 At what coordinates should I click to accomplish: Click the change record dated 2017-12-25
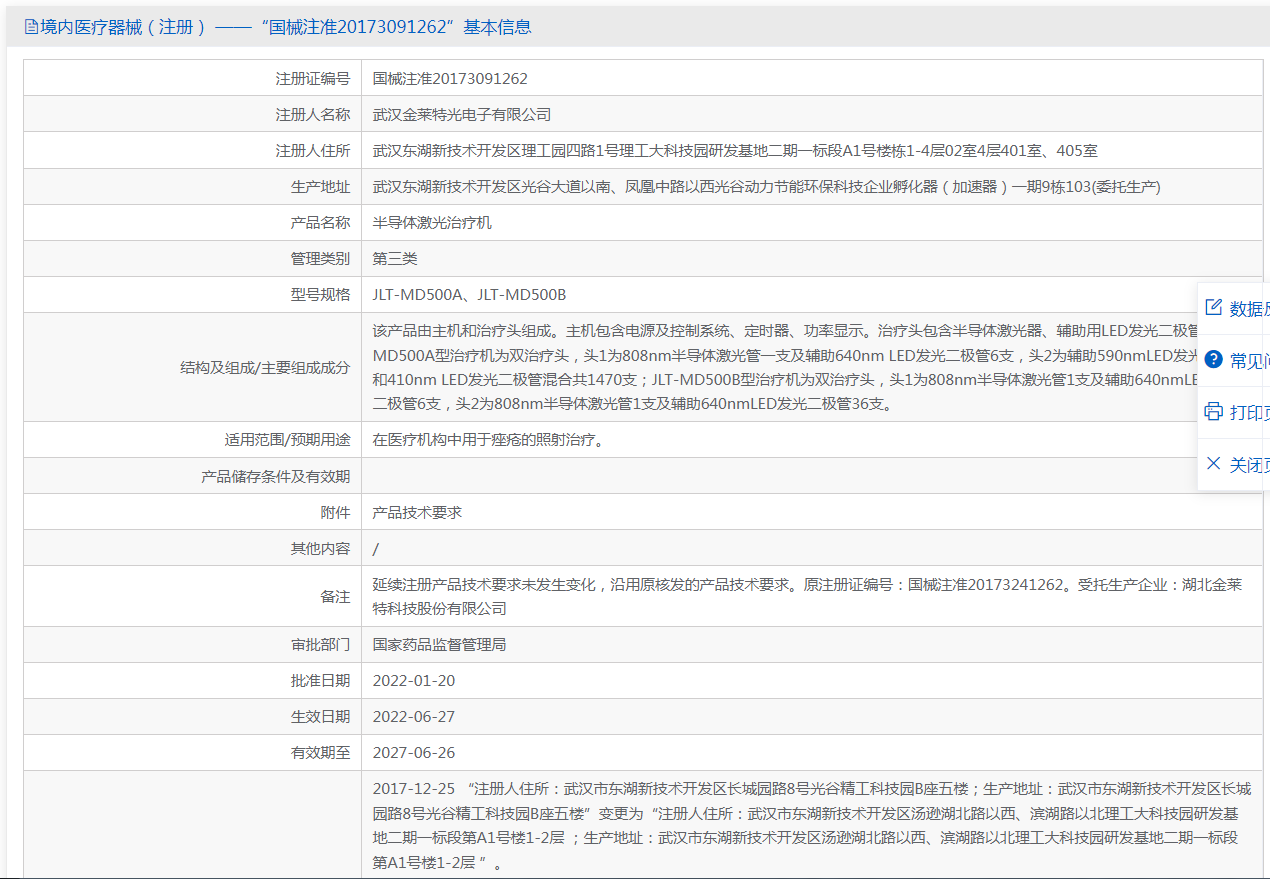pyautogui.click(x=811, y=825)
